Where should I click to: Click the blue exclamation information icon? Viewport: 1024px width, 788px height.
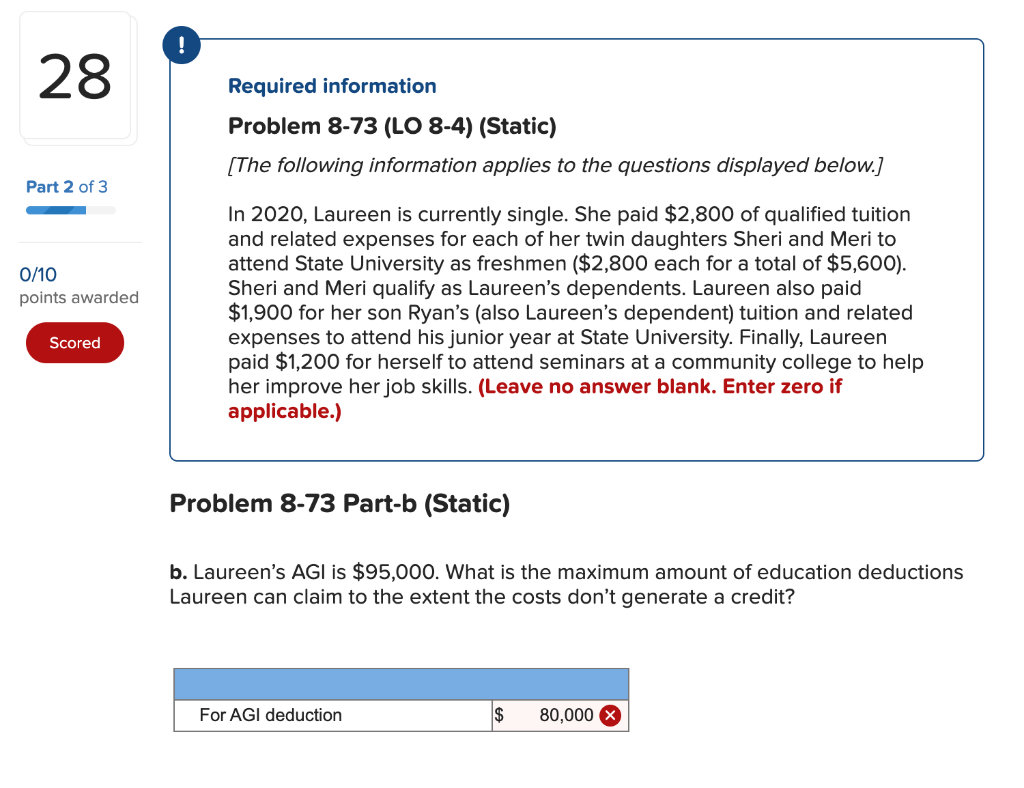pos(181,44)
